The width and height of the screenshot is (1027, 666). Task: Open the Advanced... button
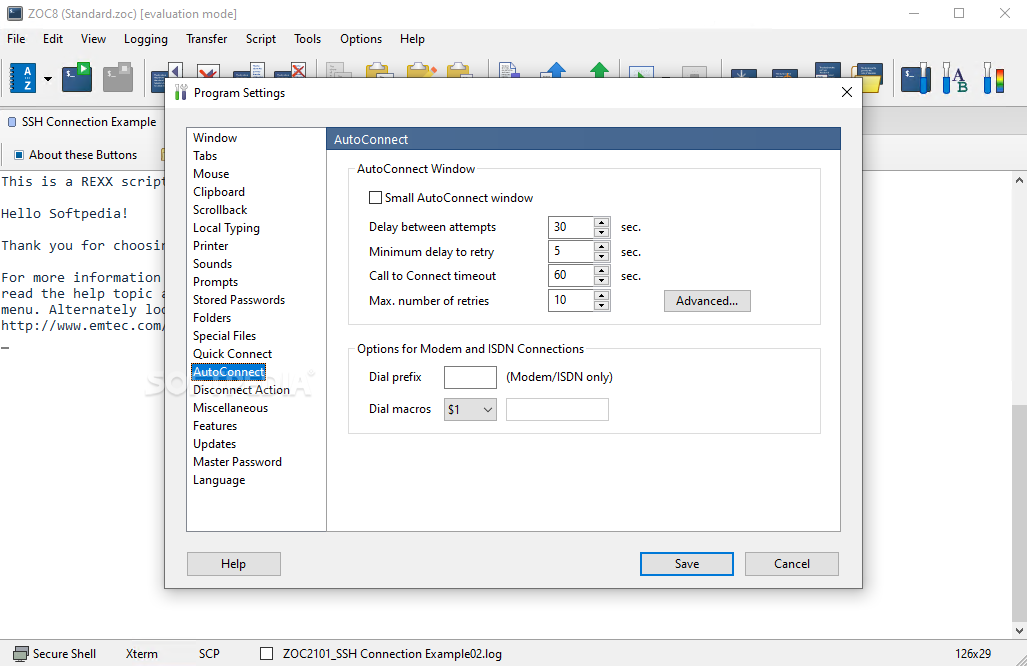[707, 301]
